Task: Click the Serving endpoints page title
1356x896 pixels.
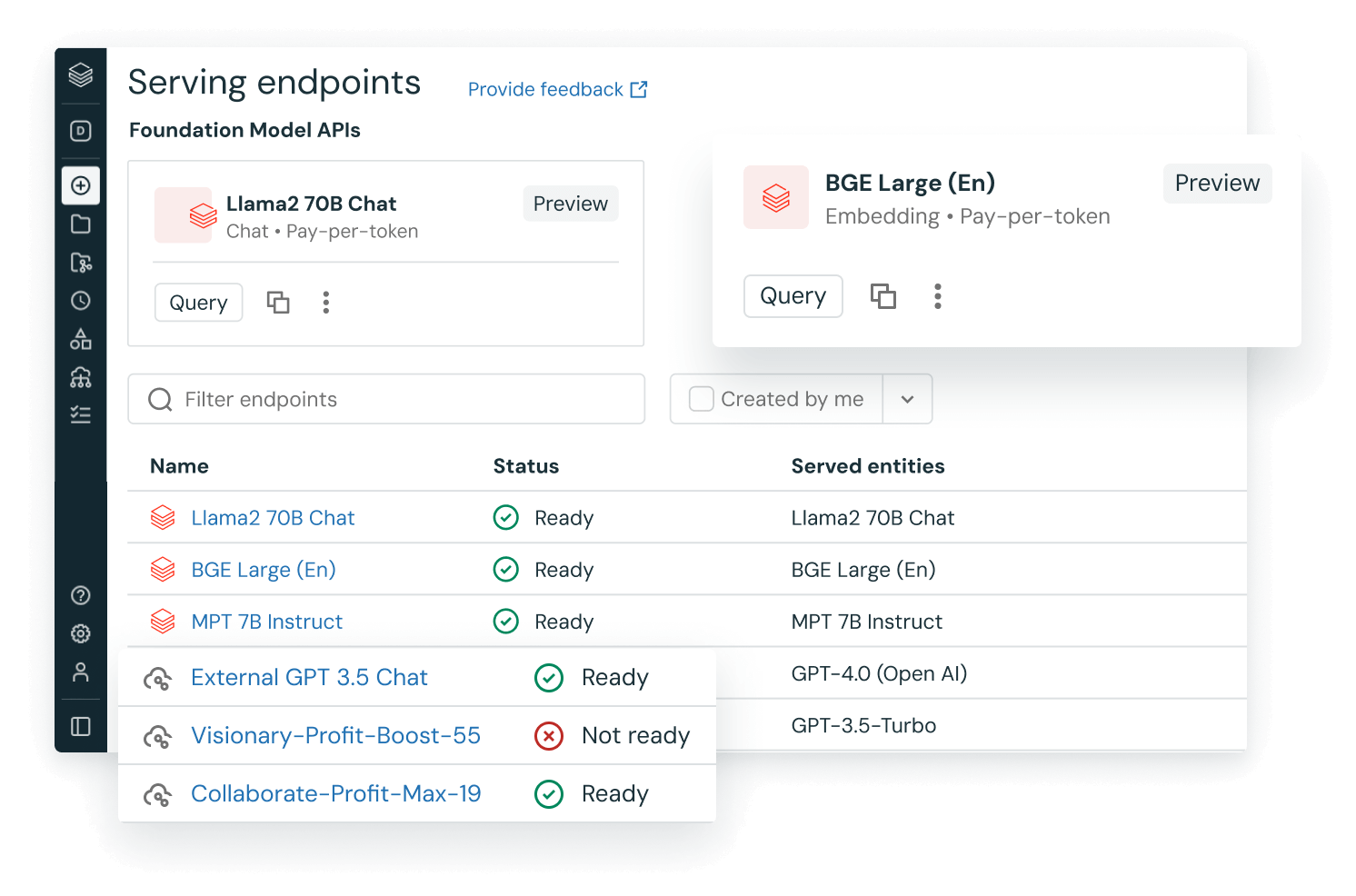Action: pyautogui.click(x=274, y=82)
